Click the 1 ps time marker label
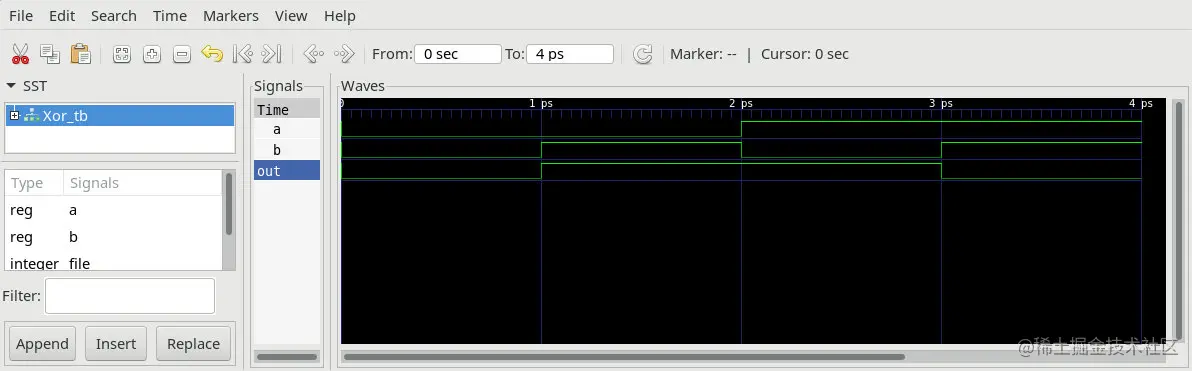 tap(542, 103)
